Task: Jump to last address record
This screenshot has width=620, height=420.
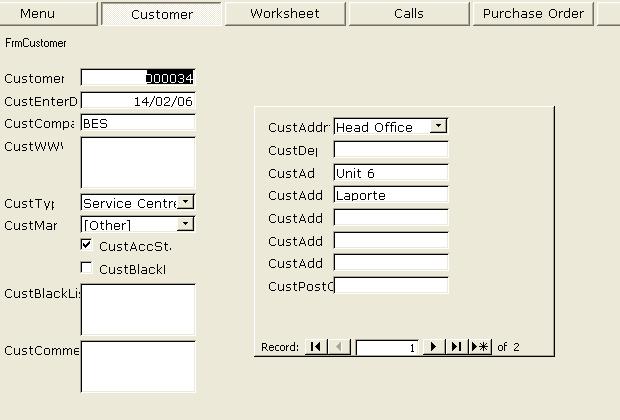Action: [x=456, y=347]
